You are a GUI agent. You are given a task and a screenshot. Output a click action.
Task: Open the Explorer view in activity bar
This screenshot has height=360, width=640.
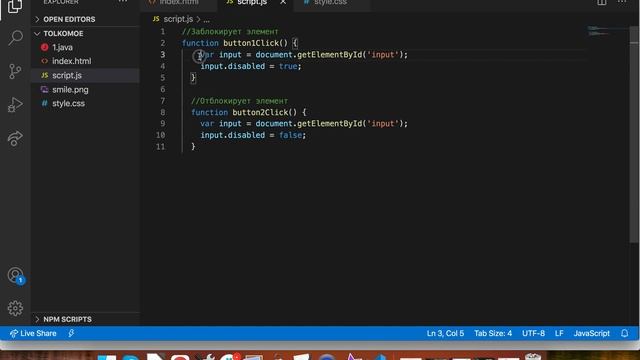click(x=15, y=6)
